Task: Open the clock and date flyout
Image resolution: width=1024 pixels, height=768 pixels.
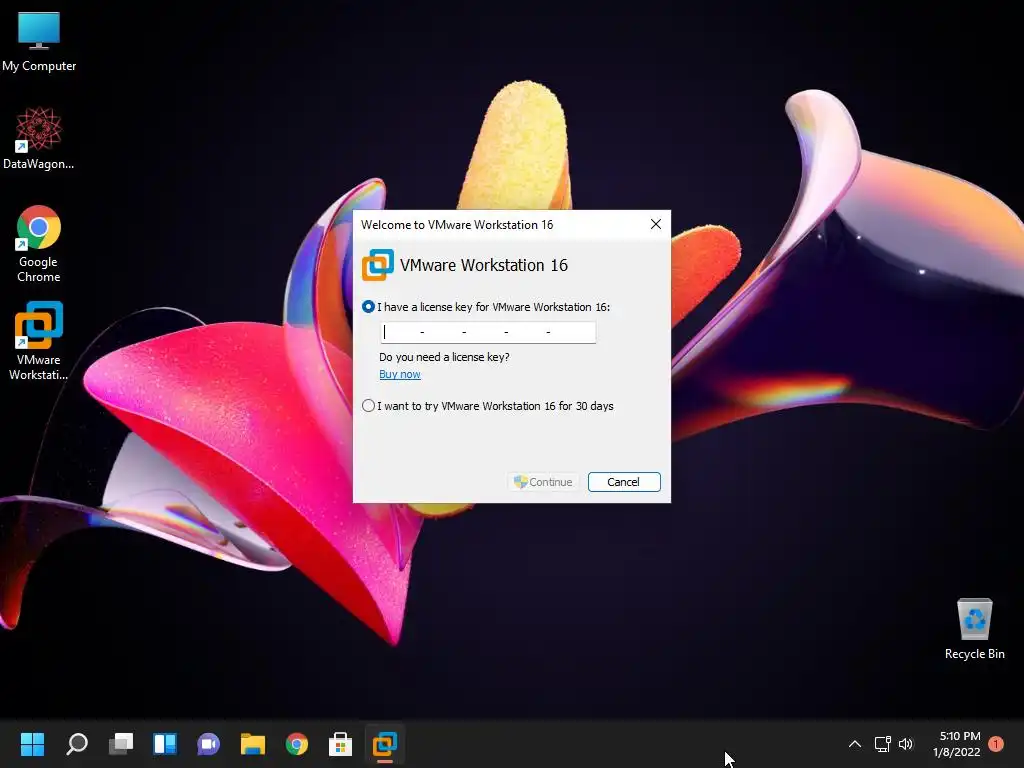Action: 957,744
